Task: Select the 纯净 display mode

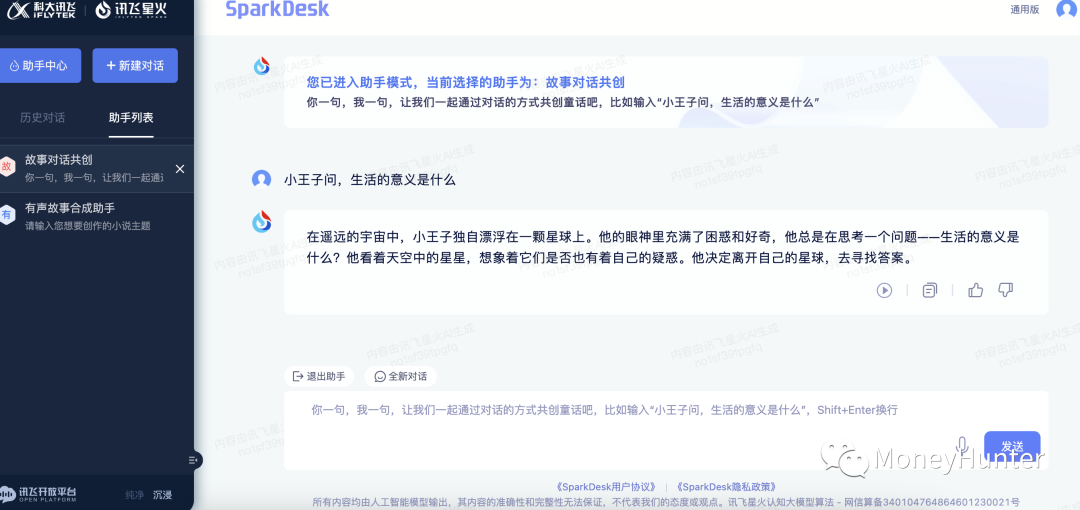Action: 134,494
